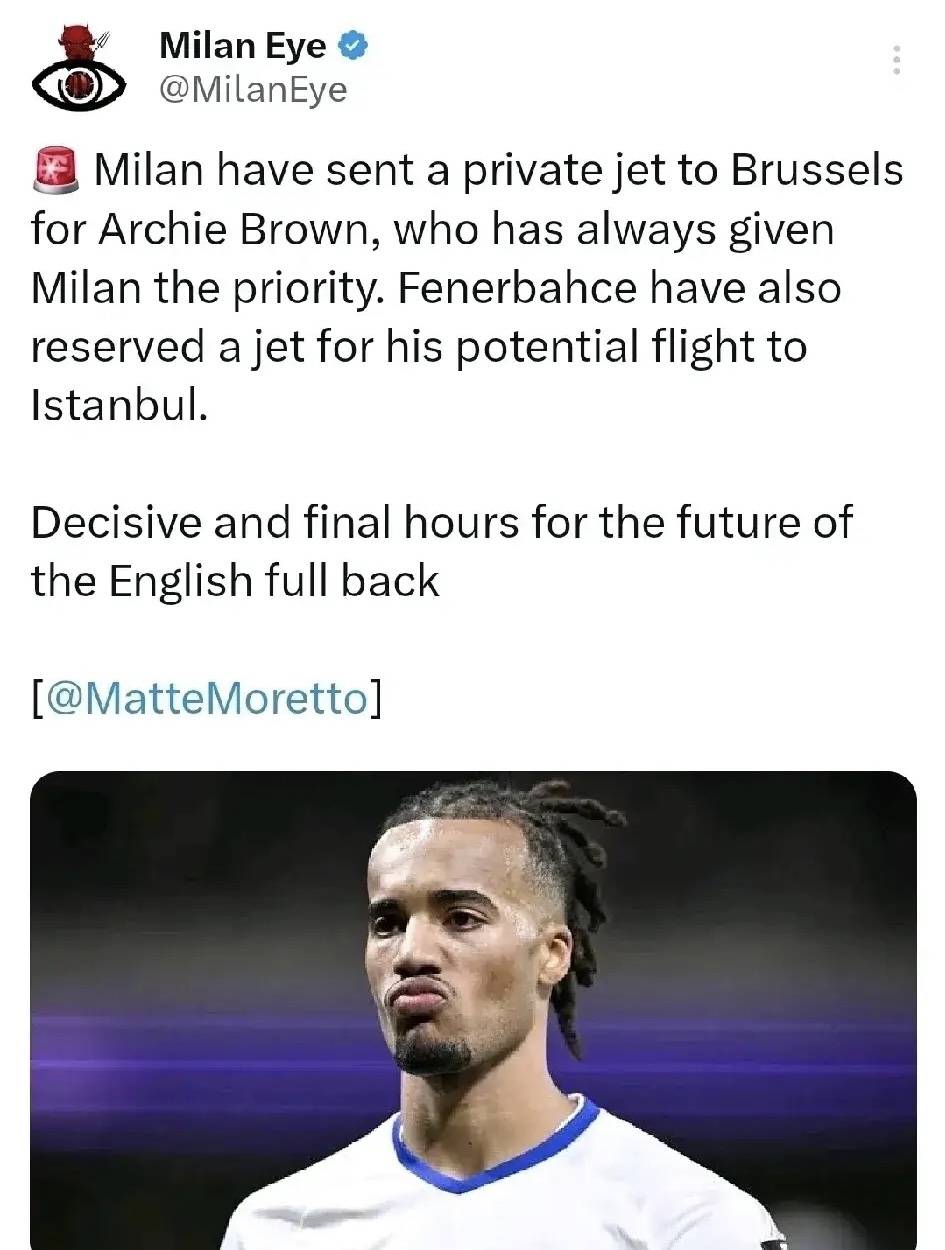Click the line starting 'reserved a jet'
Viewport: 945px width, 1250px height.
(418, 348)
